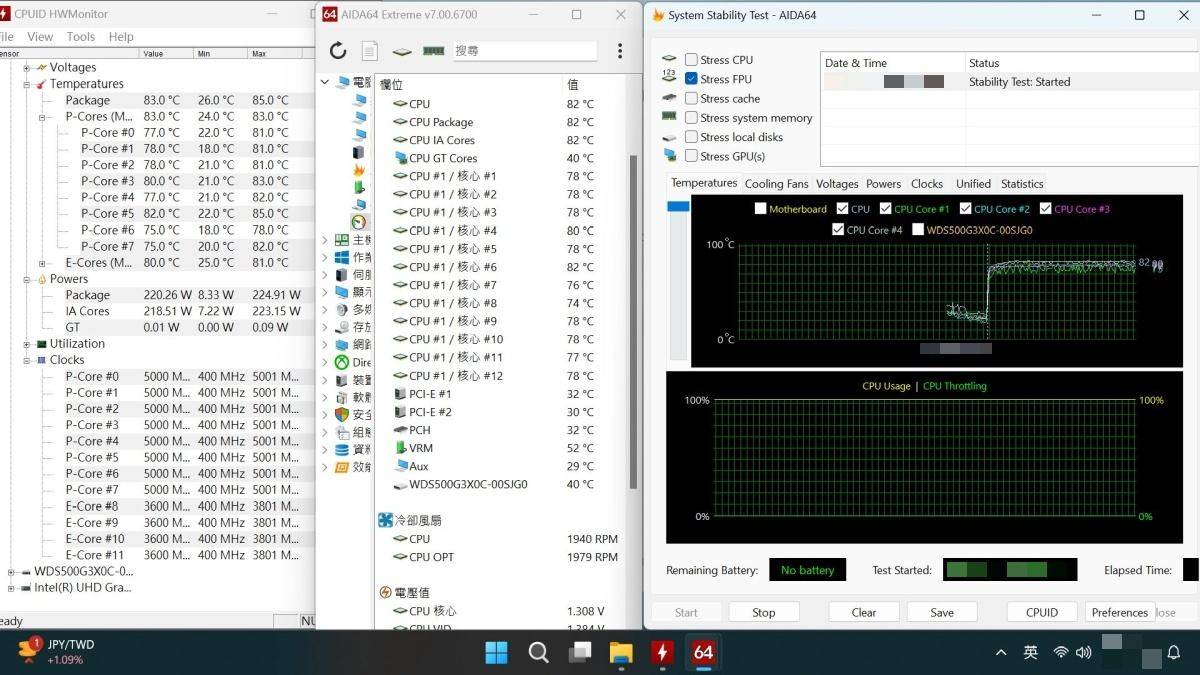Switch to the Voltages tab in Stability Test

tap(837, 184)
